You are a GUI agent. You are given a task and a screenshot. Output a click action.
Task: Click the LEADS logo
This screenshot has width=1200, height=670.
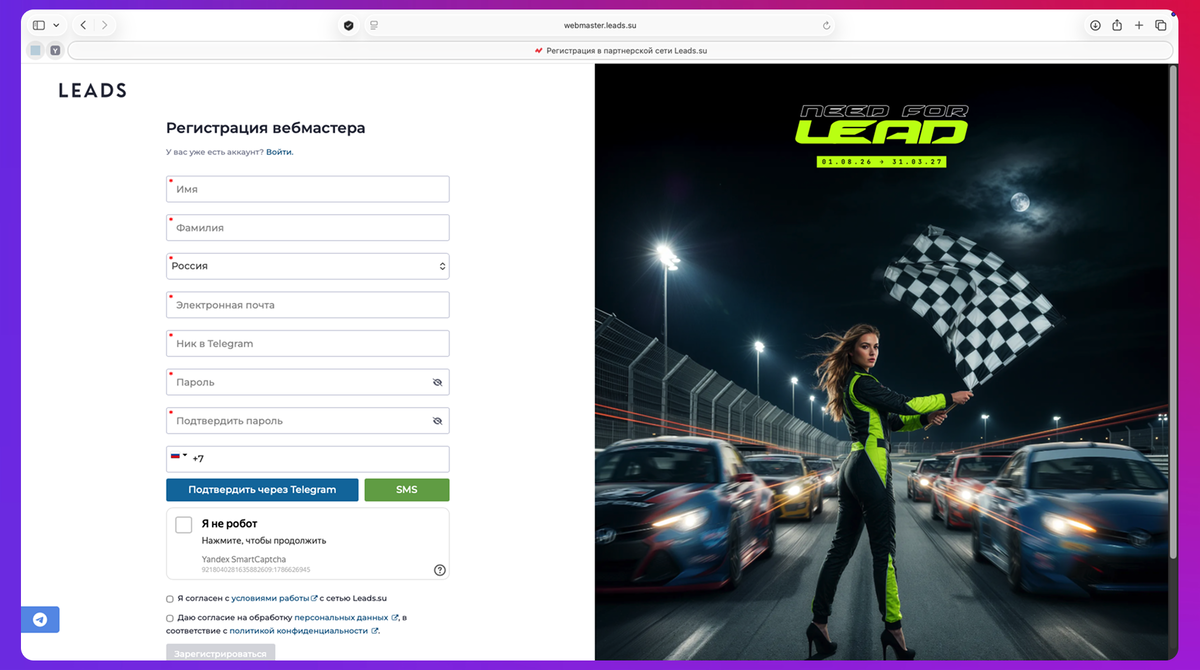pyautogui.click(x=92, y=90)
